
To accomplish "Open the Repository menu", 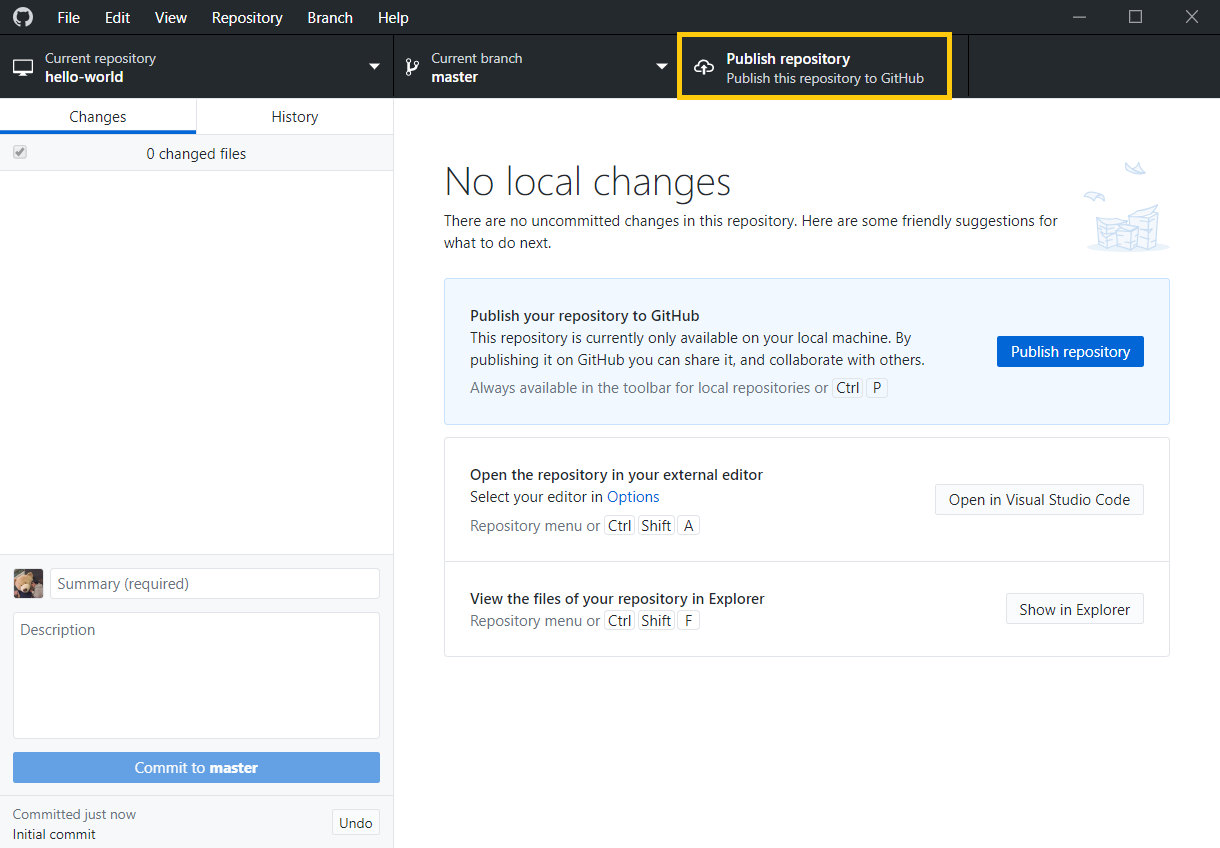I will click(247, 17).
